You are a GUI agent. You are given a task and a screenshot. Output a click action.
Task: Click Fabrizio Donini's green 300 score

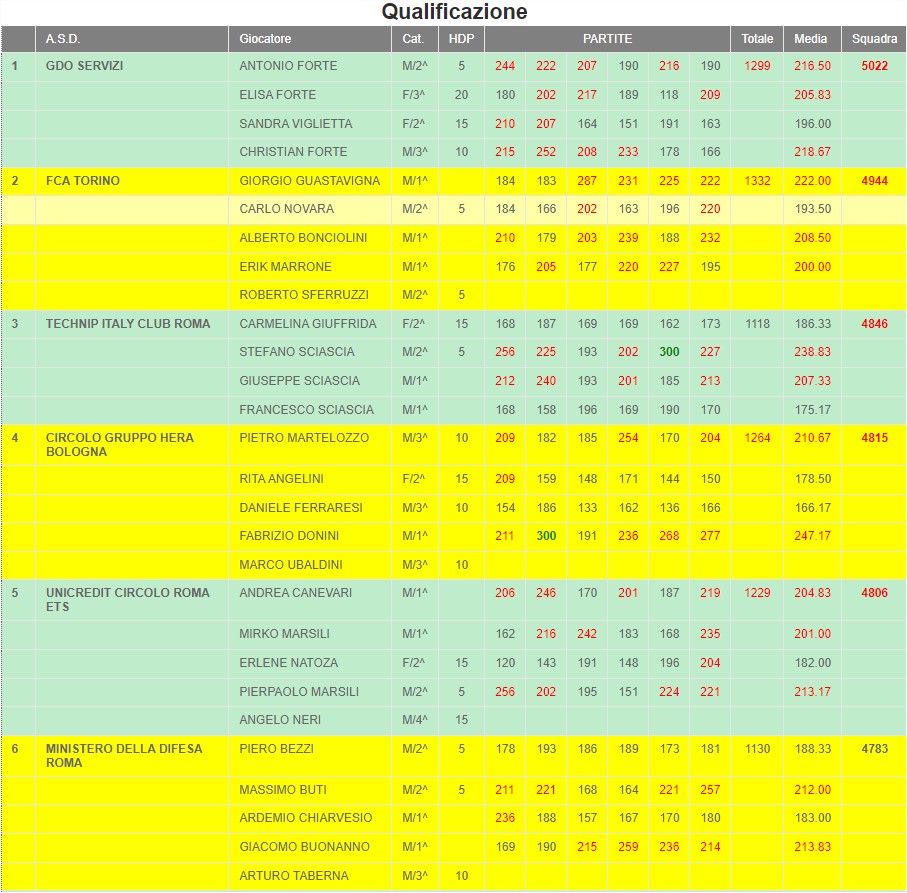click(x=546, y=536)
